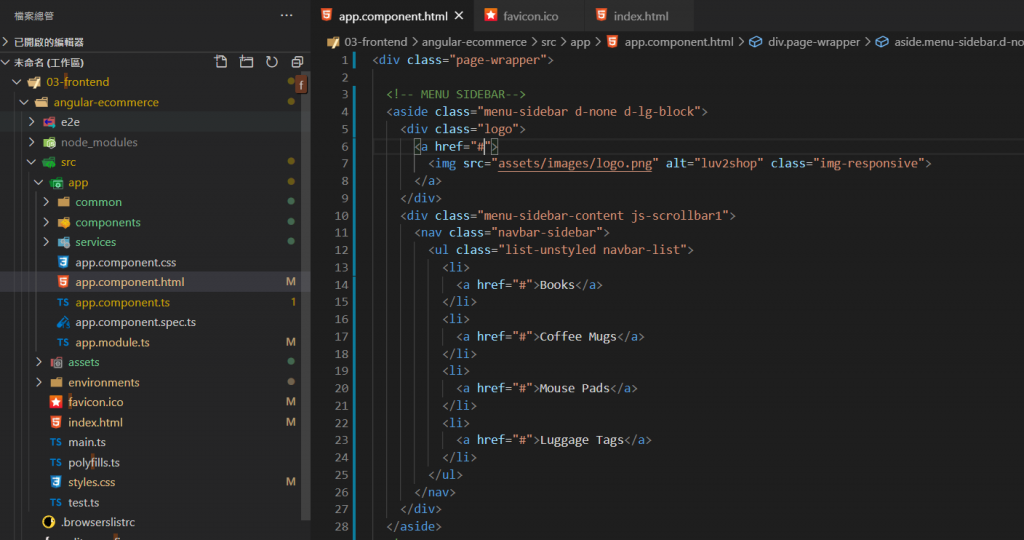This screenshot has height=540, width=1024.
Task: Open app.component.ts file
Action: tap(122, 302)
